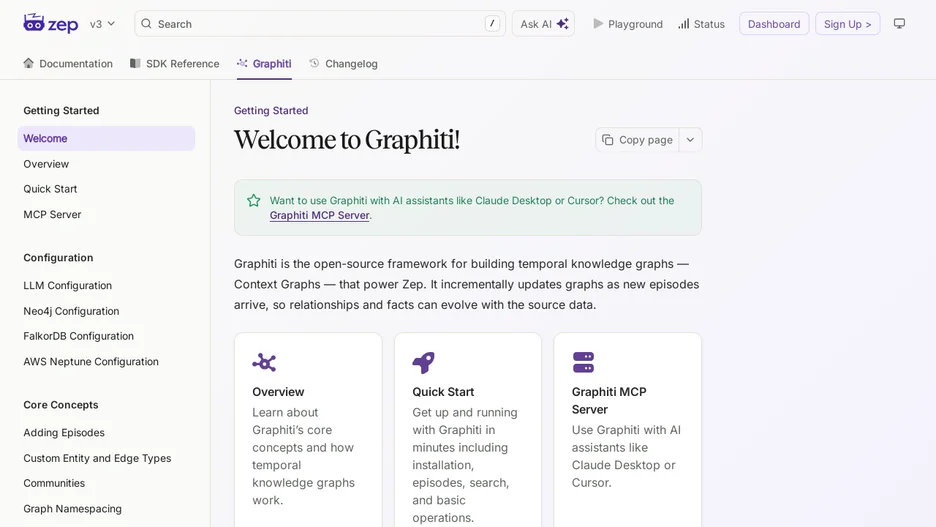The width and height of the screenshot is (936, 527).
Task: Open Adding Episodes page
Action: (106, 433)
